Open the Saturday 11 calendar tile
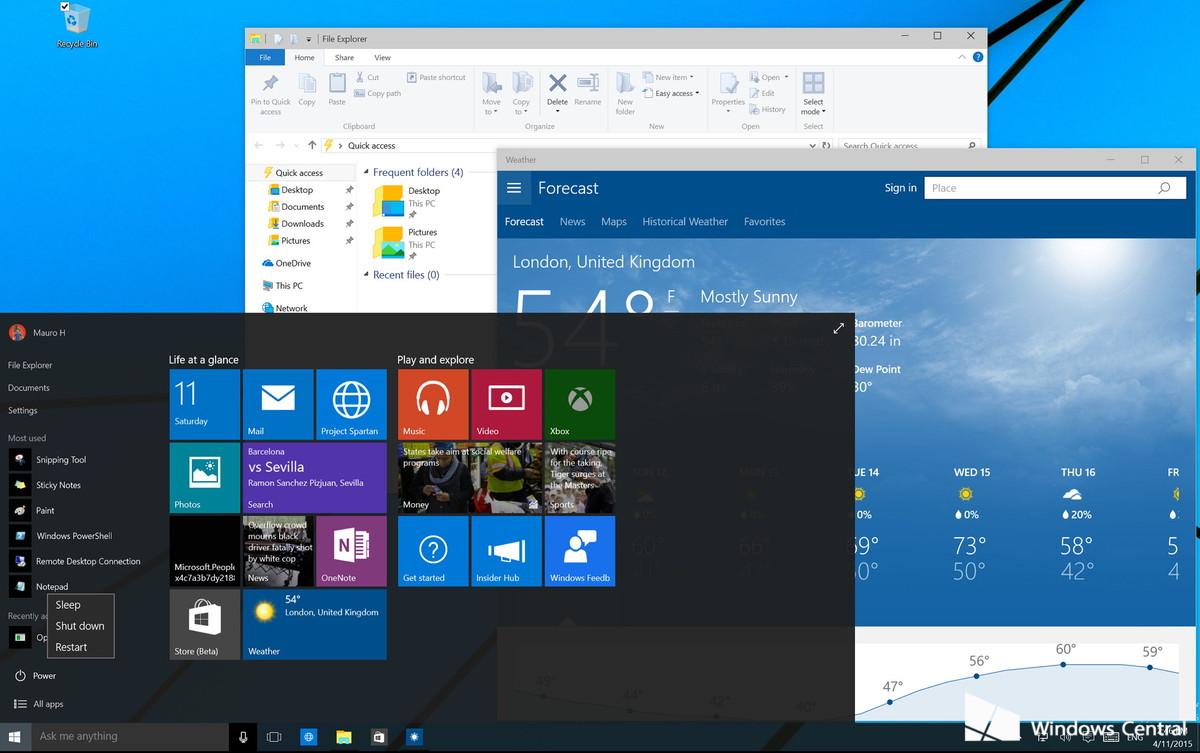Image resolution: width=1200 pixels, height=753 pixels. (205, 404)
